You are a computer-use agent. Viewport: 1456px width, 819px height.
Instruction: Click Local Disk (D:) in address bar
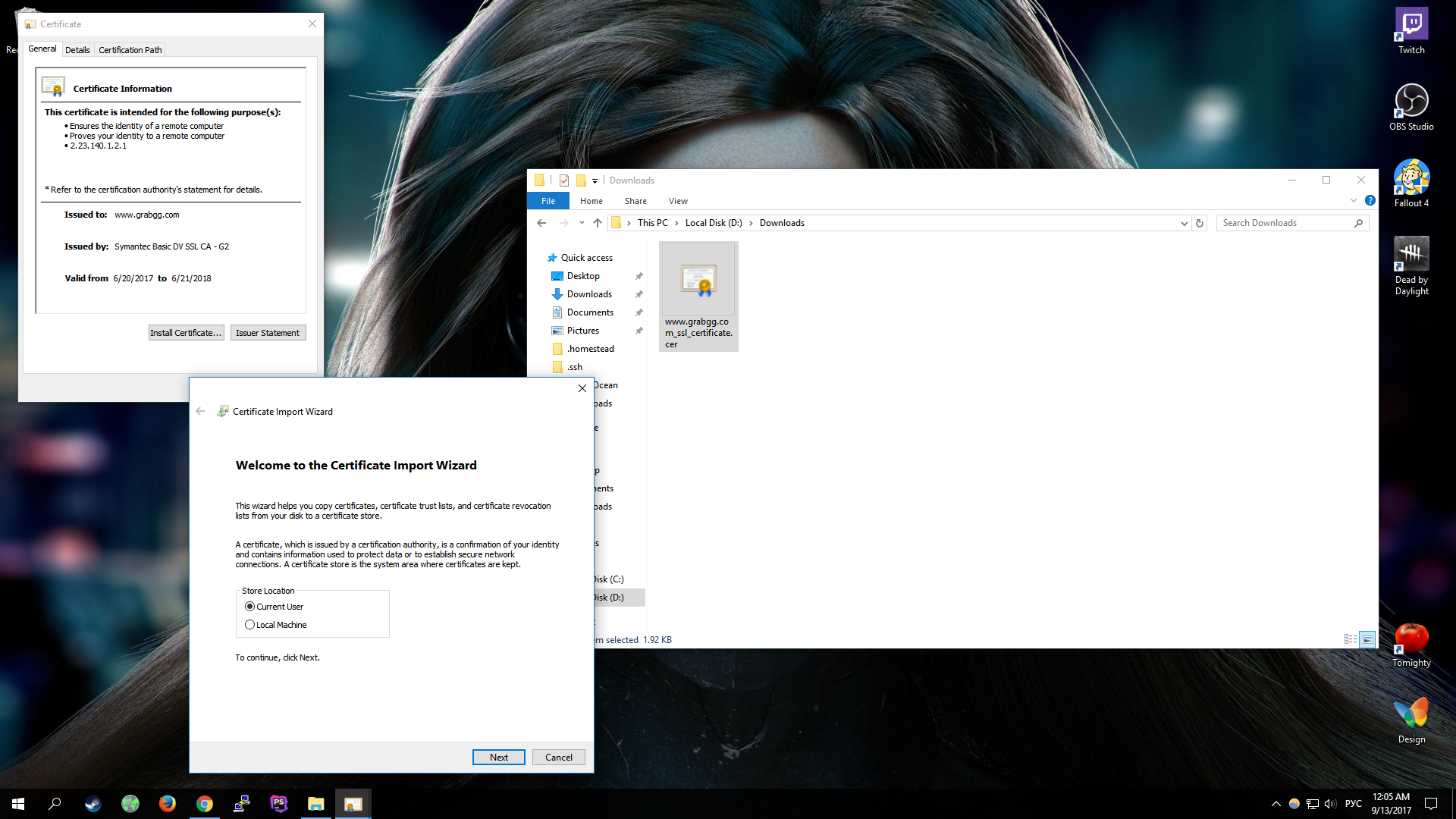point(714,223)
